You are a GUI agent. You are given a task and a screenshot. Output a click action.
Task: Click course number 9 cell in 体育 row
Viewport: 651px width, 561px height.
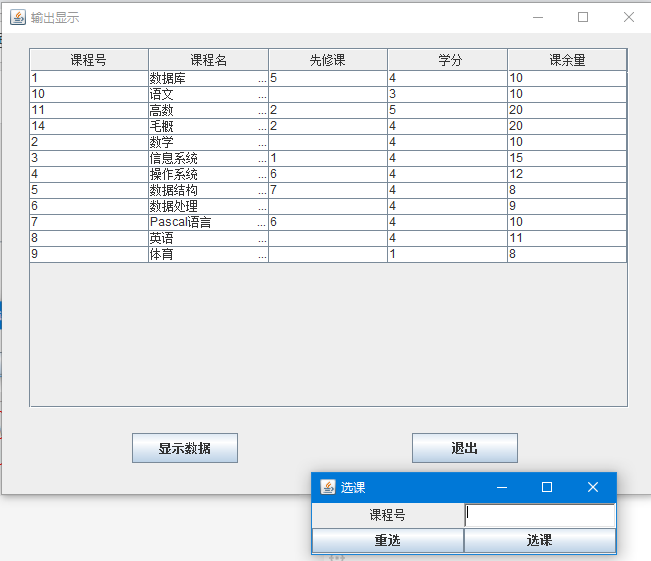(x=89, y=254)
